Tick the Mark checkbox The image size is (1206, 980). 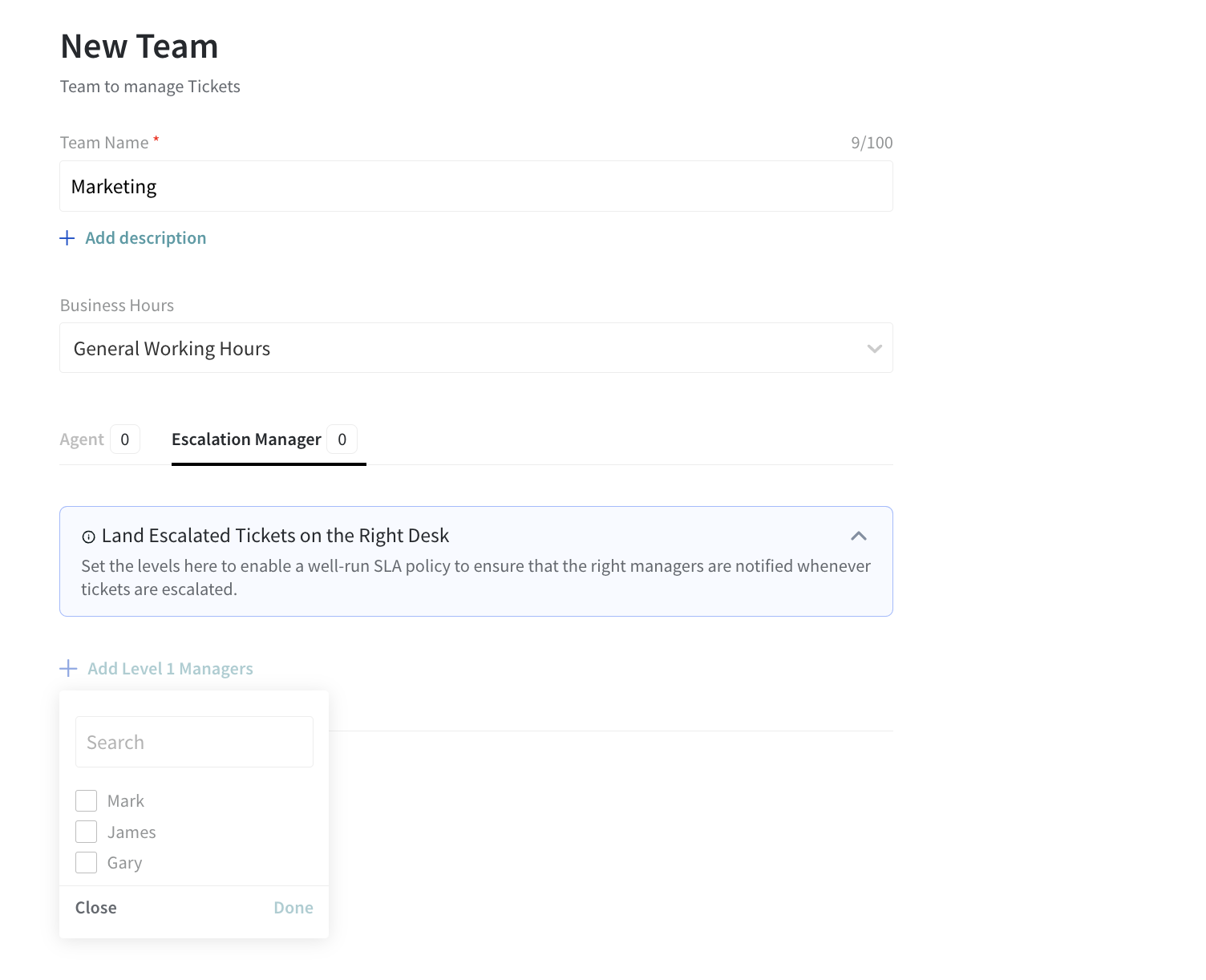click(x=86, y=801)
